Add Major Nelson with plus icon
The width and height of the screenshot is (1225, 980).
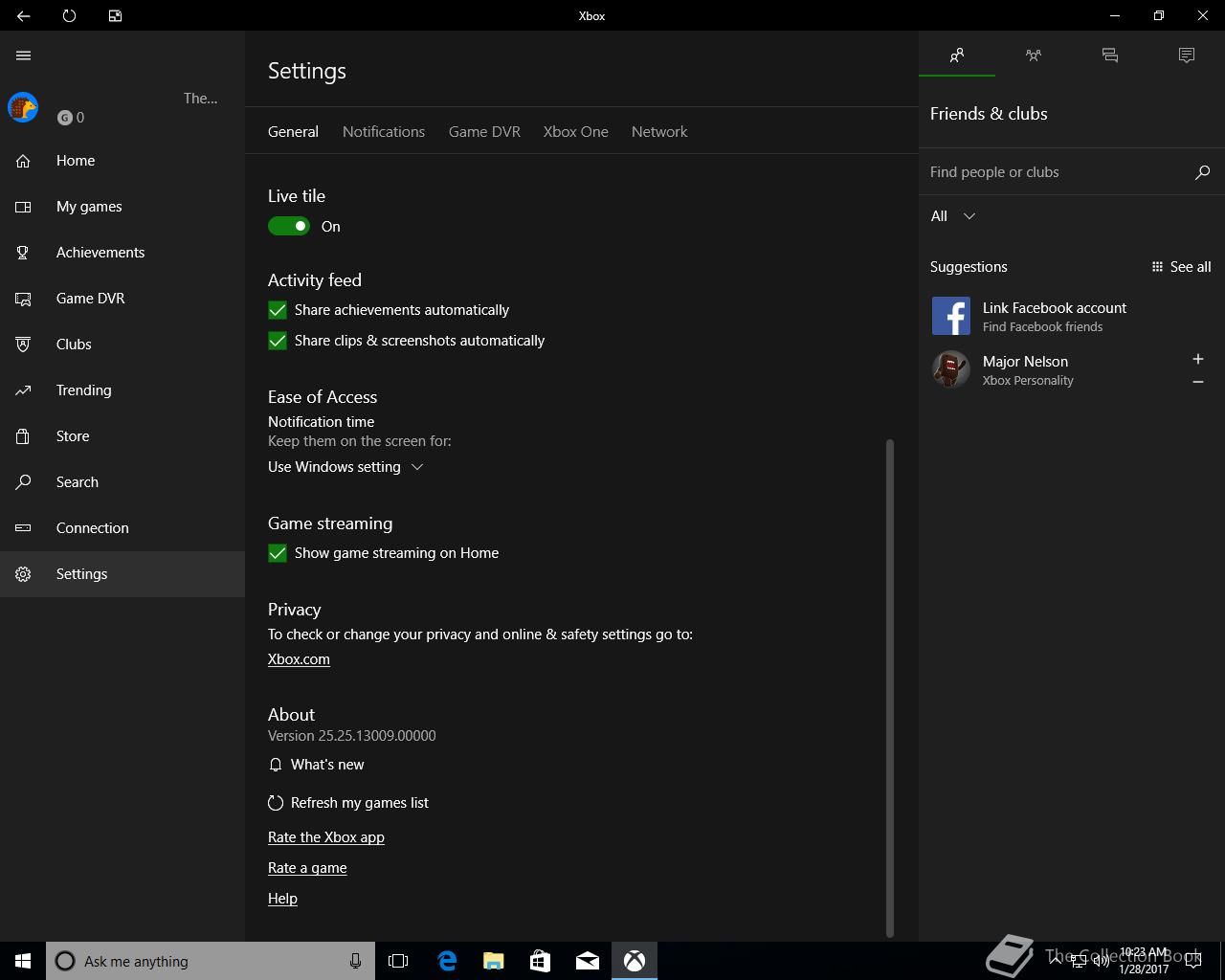1197,359
